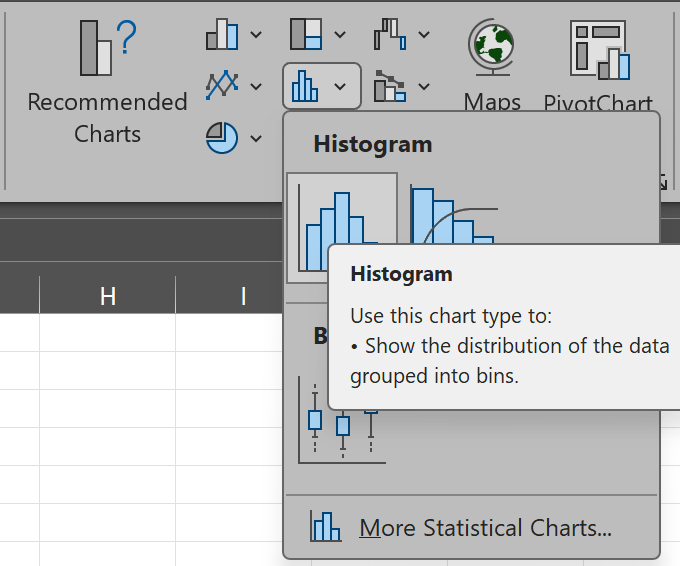This screenshot has width=680, height=566.
Task: Expand the Hierarchy Chart dropdown arrow
Action: pyautogui.click(x=340, y=34)
